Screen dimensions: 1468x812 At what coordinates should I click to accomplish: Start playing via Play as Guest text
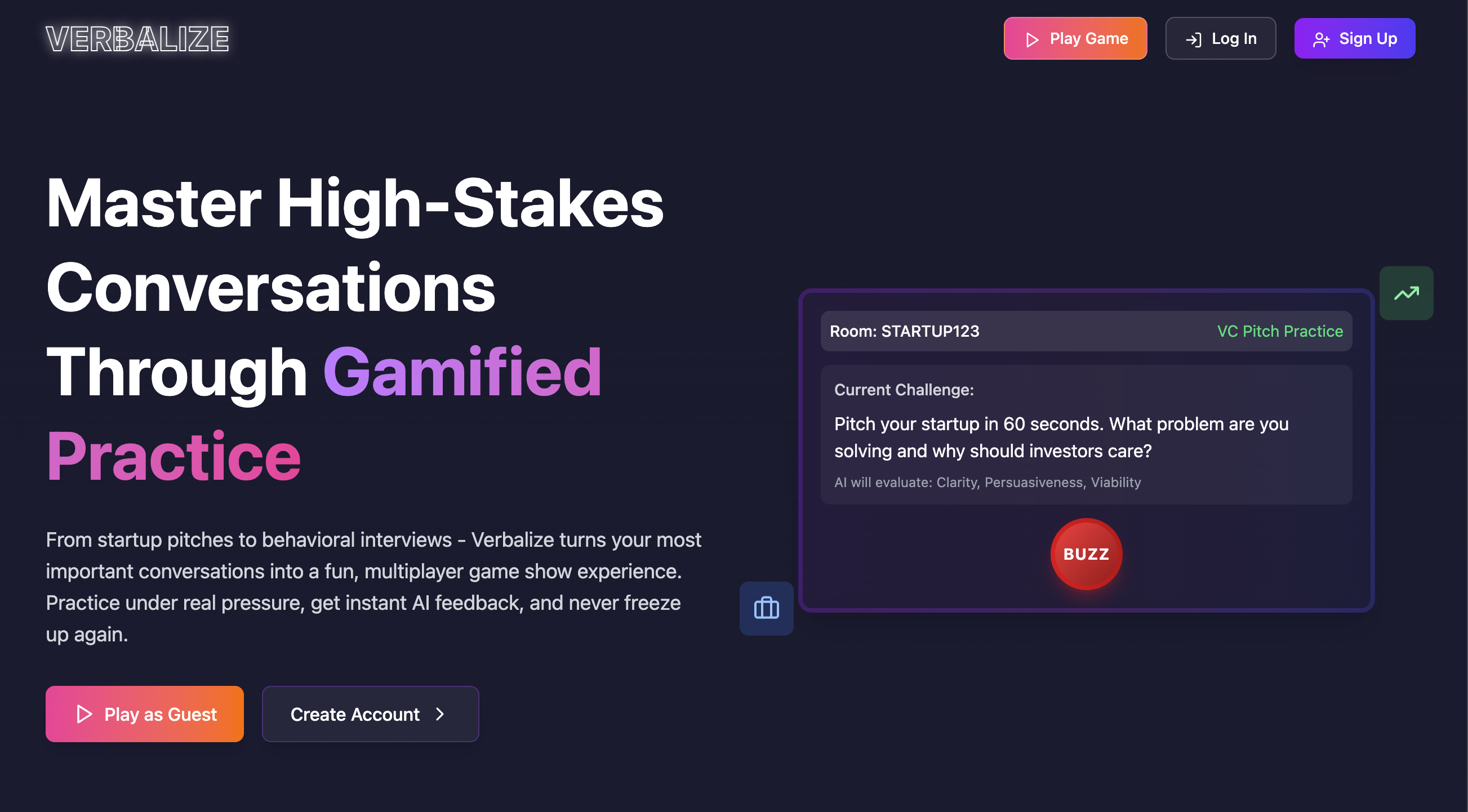coord(161,715)
